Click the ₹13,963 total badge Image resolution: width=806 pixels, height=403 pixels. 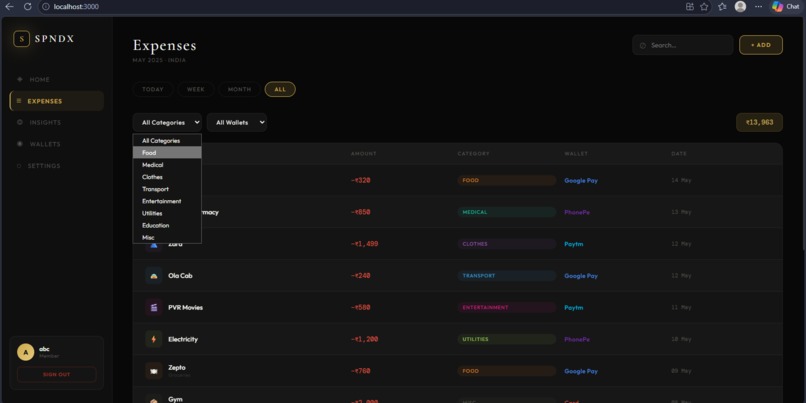coord(759,122)
